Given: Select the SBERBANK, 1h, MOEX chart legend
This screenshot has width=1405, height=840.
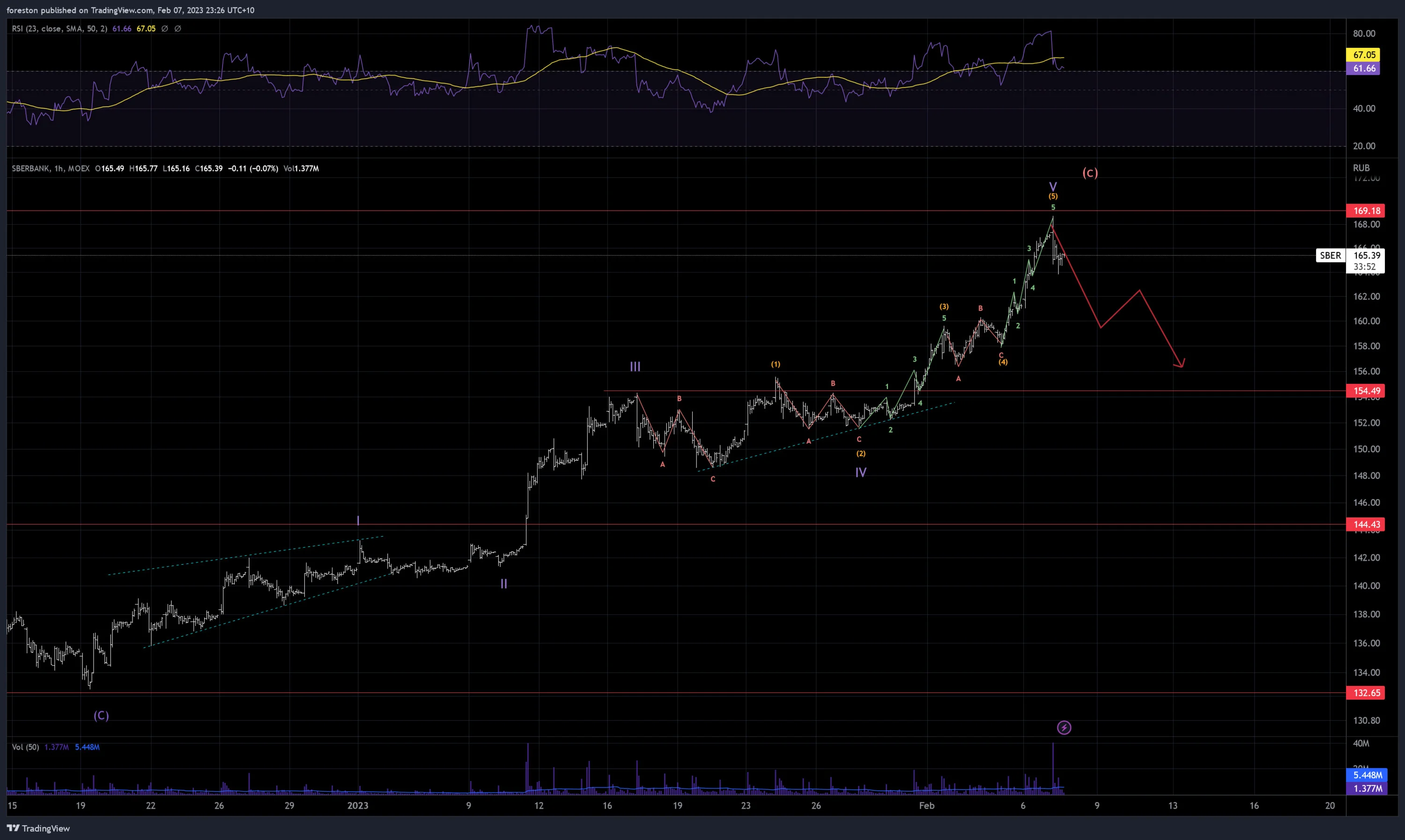Looking at the screenshot, I should click(x=51, y=168).
